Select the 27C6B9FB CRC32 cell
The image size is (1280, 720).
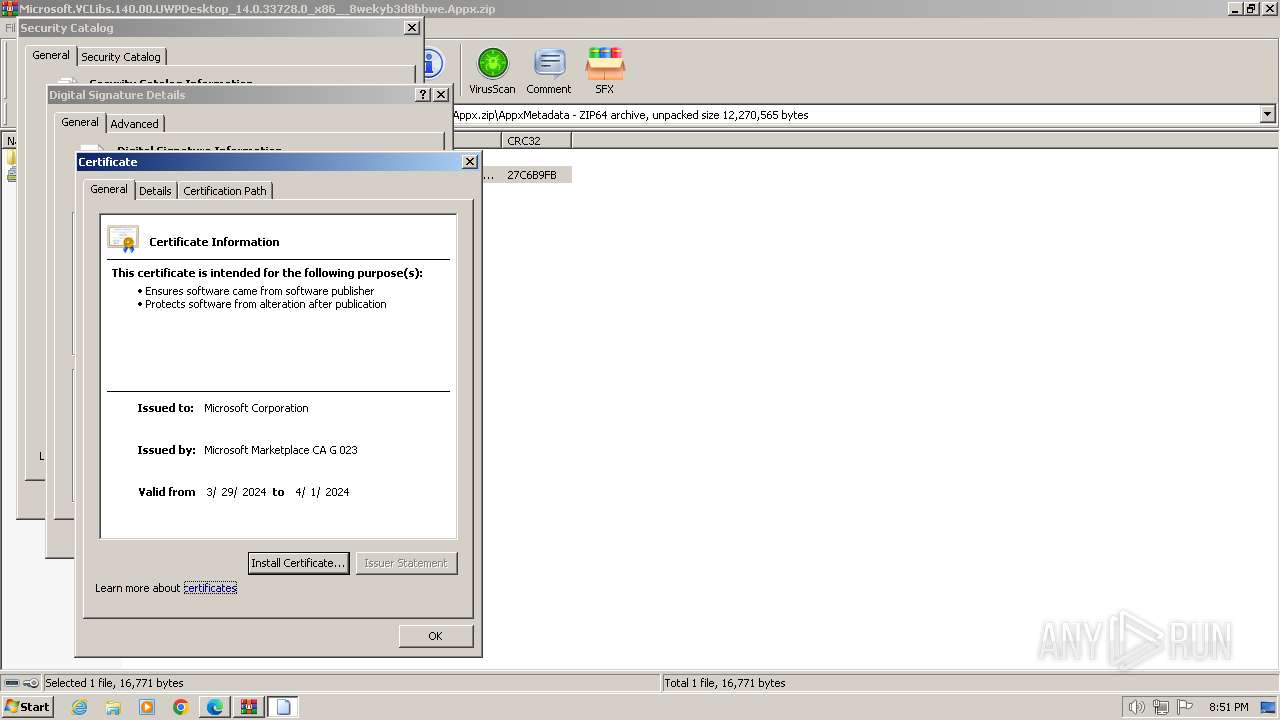point(532,175)
